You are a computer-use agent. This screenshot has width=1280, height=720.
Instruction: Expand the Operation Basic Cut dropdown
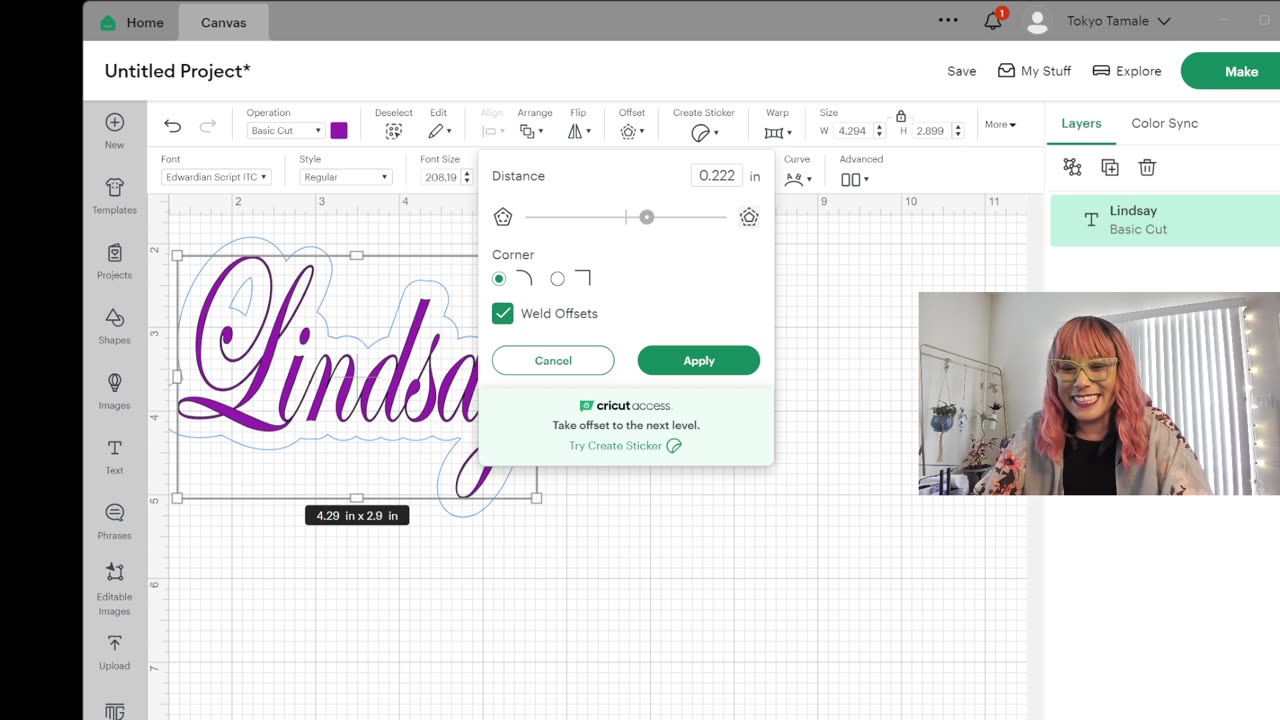pos(285,130)
